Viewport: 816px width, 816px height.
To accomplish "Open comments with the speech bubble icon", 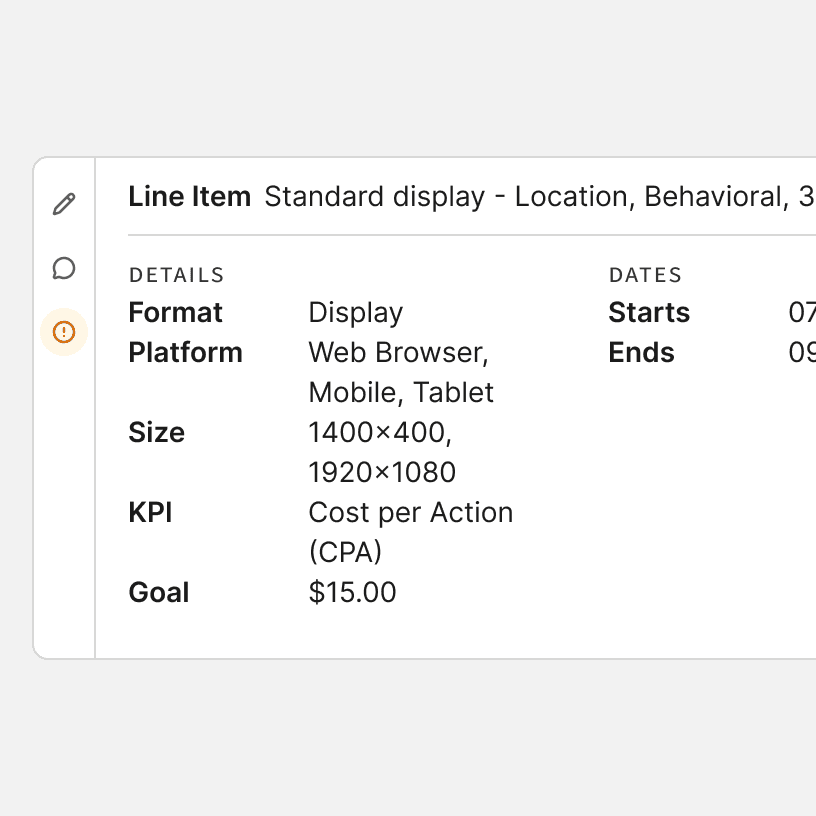I will 64,268.
